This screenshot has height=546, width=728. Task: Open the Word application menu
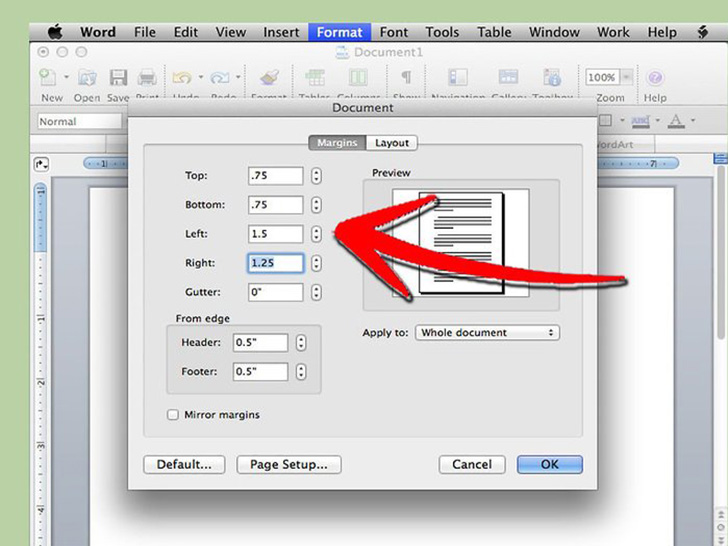(98, 32)
